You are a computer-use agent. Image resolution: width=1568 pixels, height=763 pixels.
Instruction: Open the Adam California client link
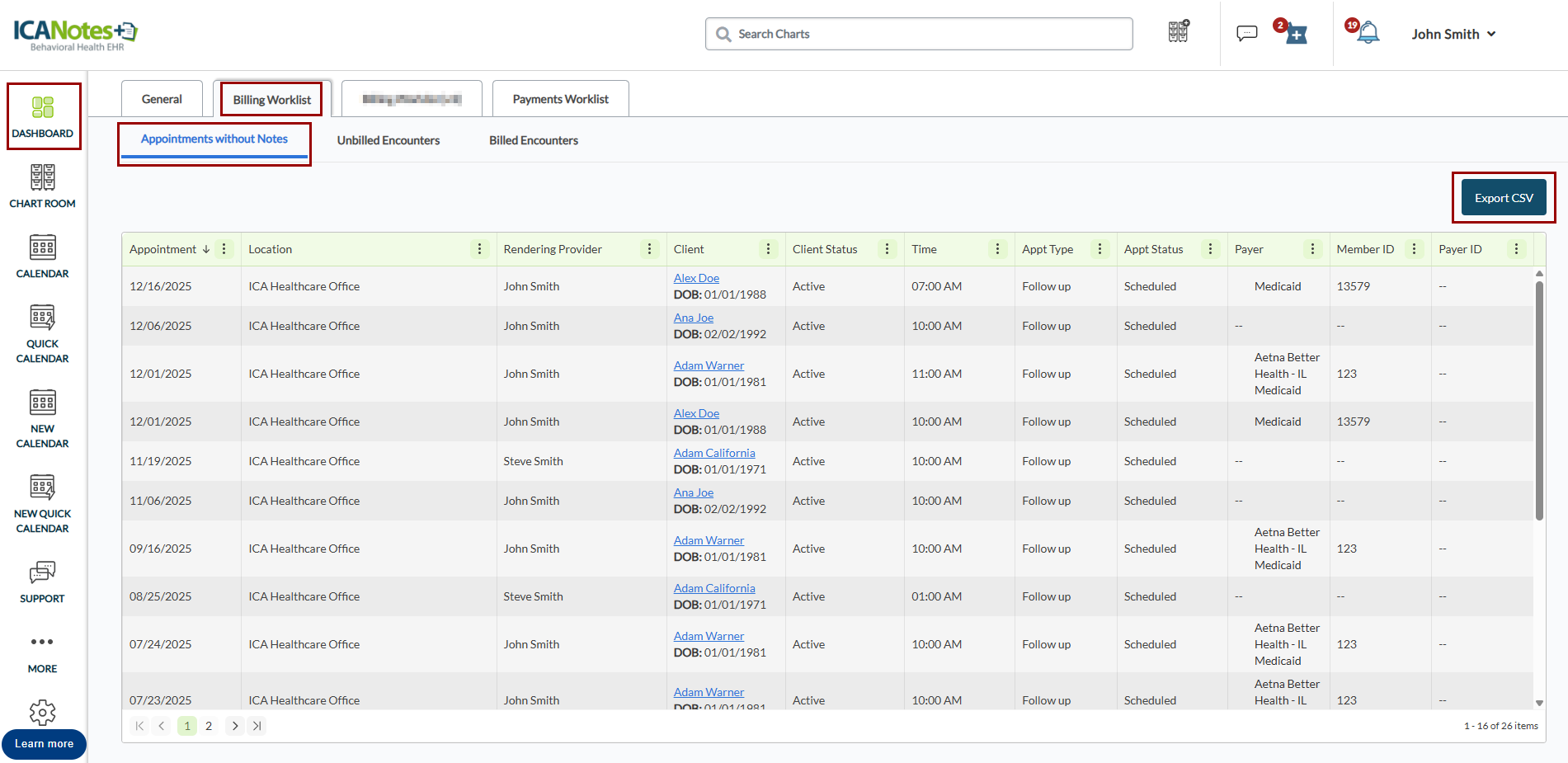[713, 453]
